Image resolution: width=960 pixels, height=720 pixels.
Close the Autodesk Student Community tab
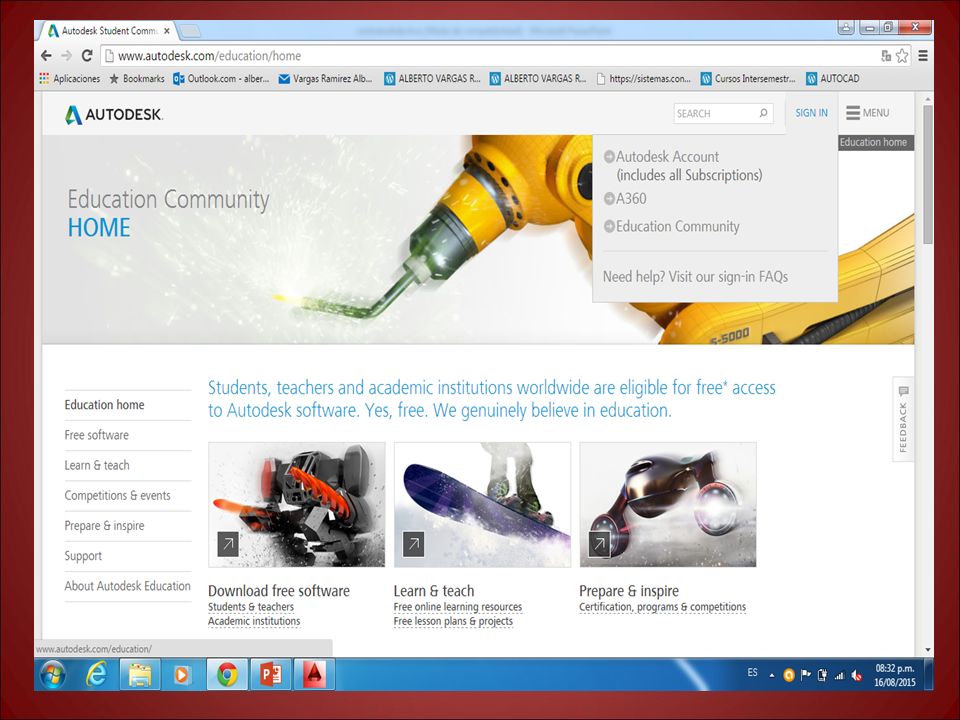coord(167,31)
